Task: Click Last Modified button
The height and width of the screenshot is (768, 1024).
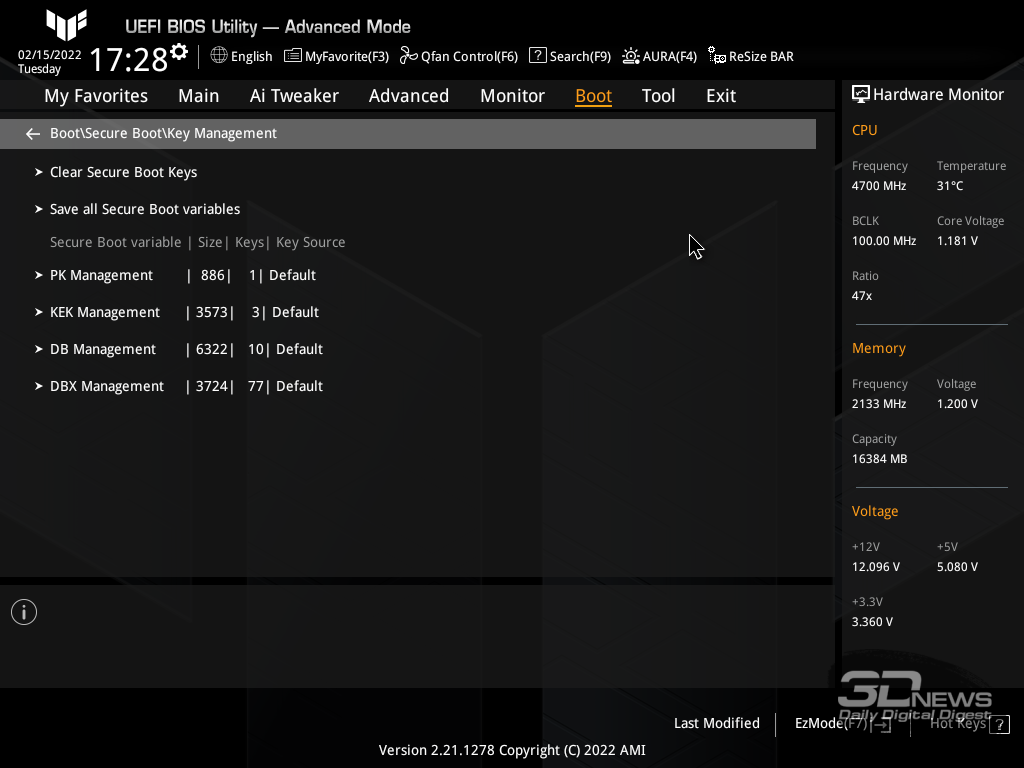Action: 716,724
